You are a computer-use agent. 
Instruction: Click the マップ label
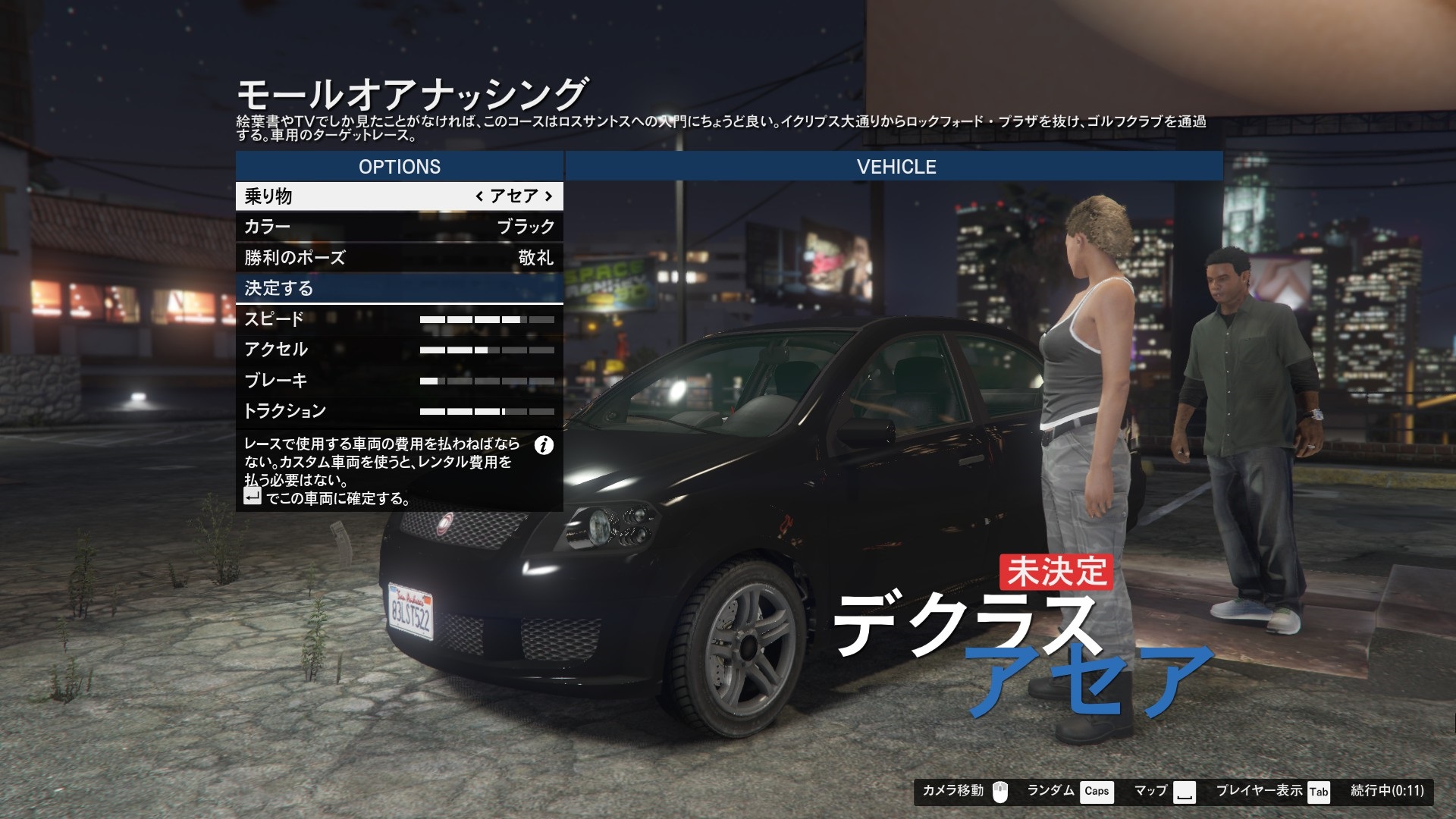point(1150,791)
